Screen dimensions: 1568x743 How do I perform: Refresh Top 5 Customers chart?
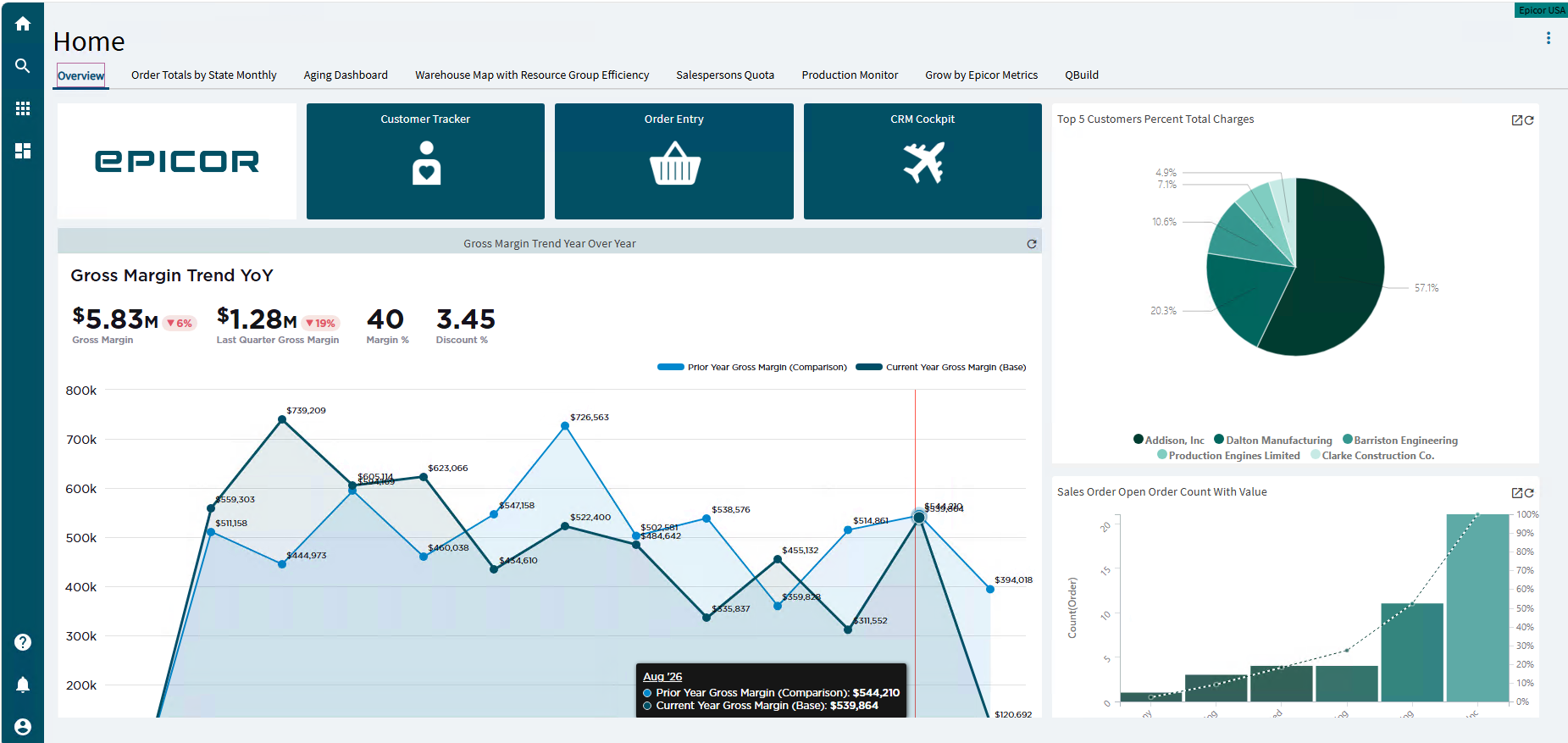[x=1529, y=120]
